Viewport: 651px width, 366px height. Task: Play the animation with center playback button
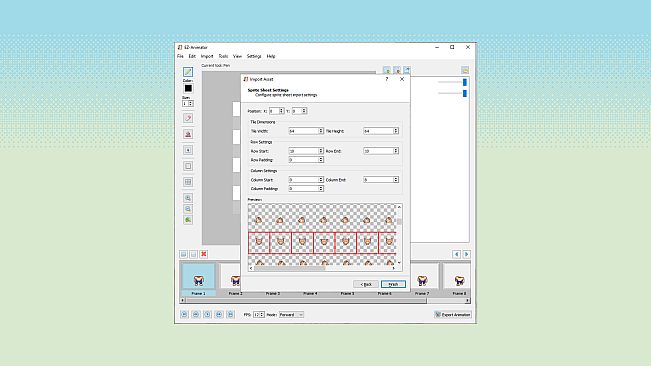coord(208,315)
